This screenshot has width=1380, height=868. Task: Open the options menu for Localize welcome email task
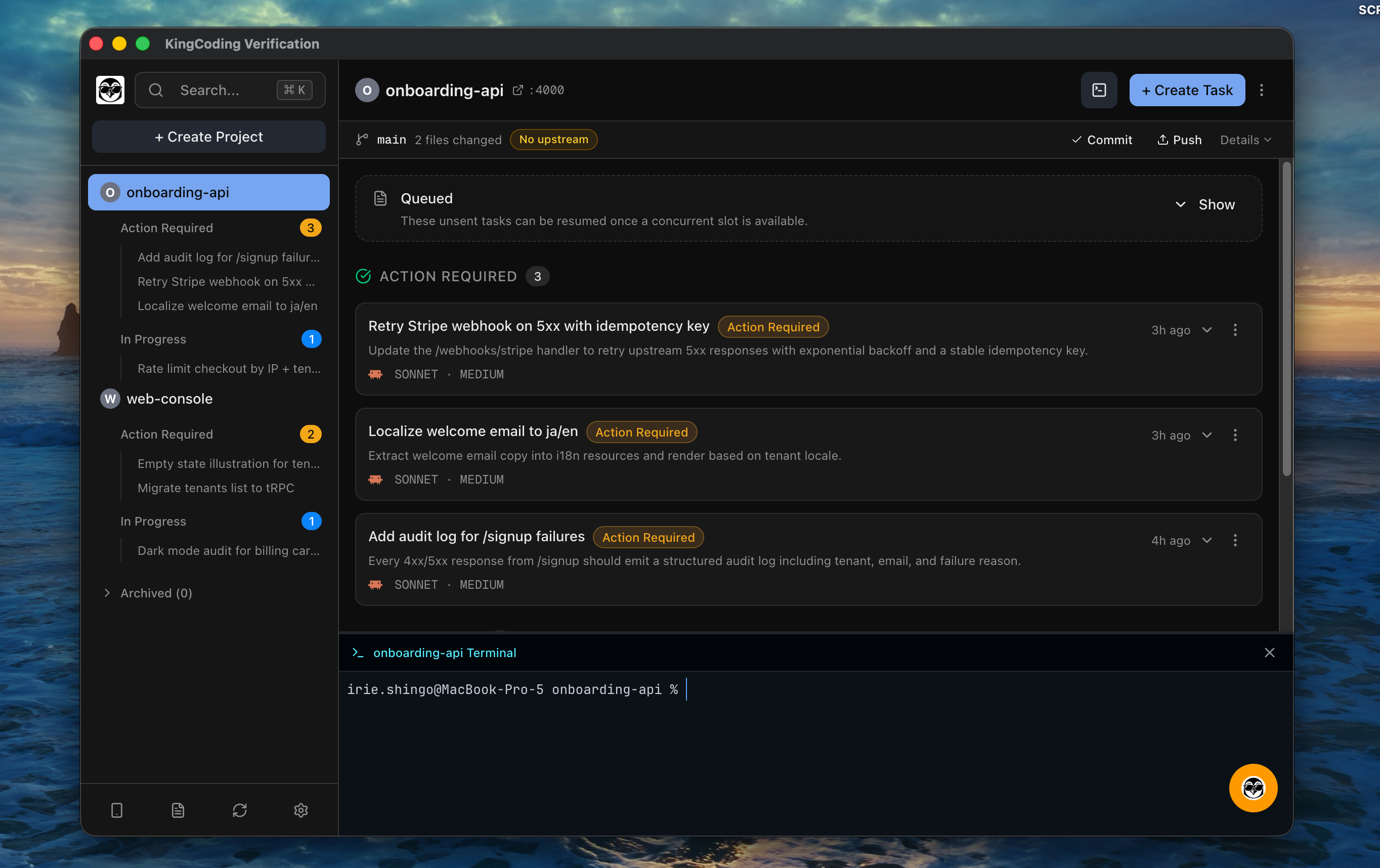pos(1235,435)
